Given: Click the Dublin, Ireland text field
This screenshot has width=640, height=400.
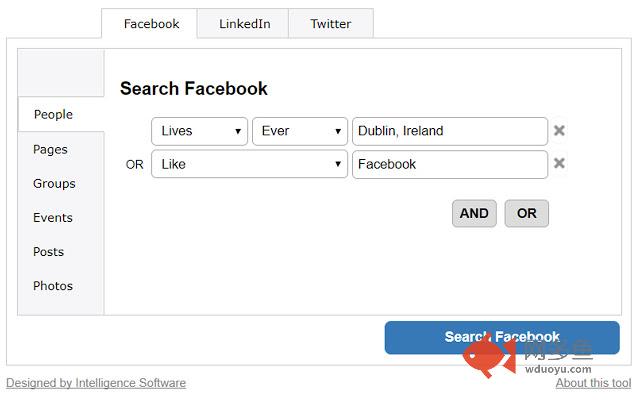Looking at the screenshot, I should pos(449,131).
